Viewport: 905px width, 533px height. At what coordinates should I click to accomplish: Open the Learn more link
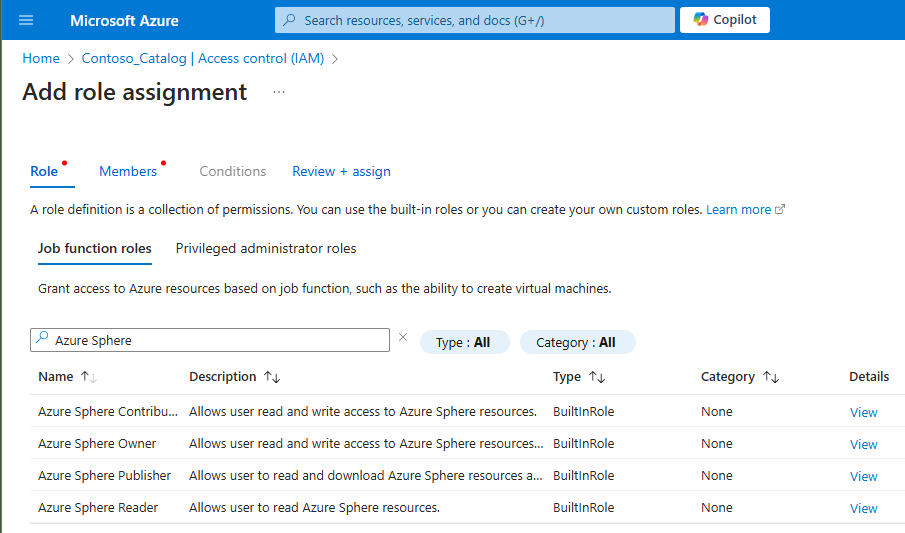[739, 210]
